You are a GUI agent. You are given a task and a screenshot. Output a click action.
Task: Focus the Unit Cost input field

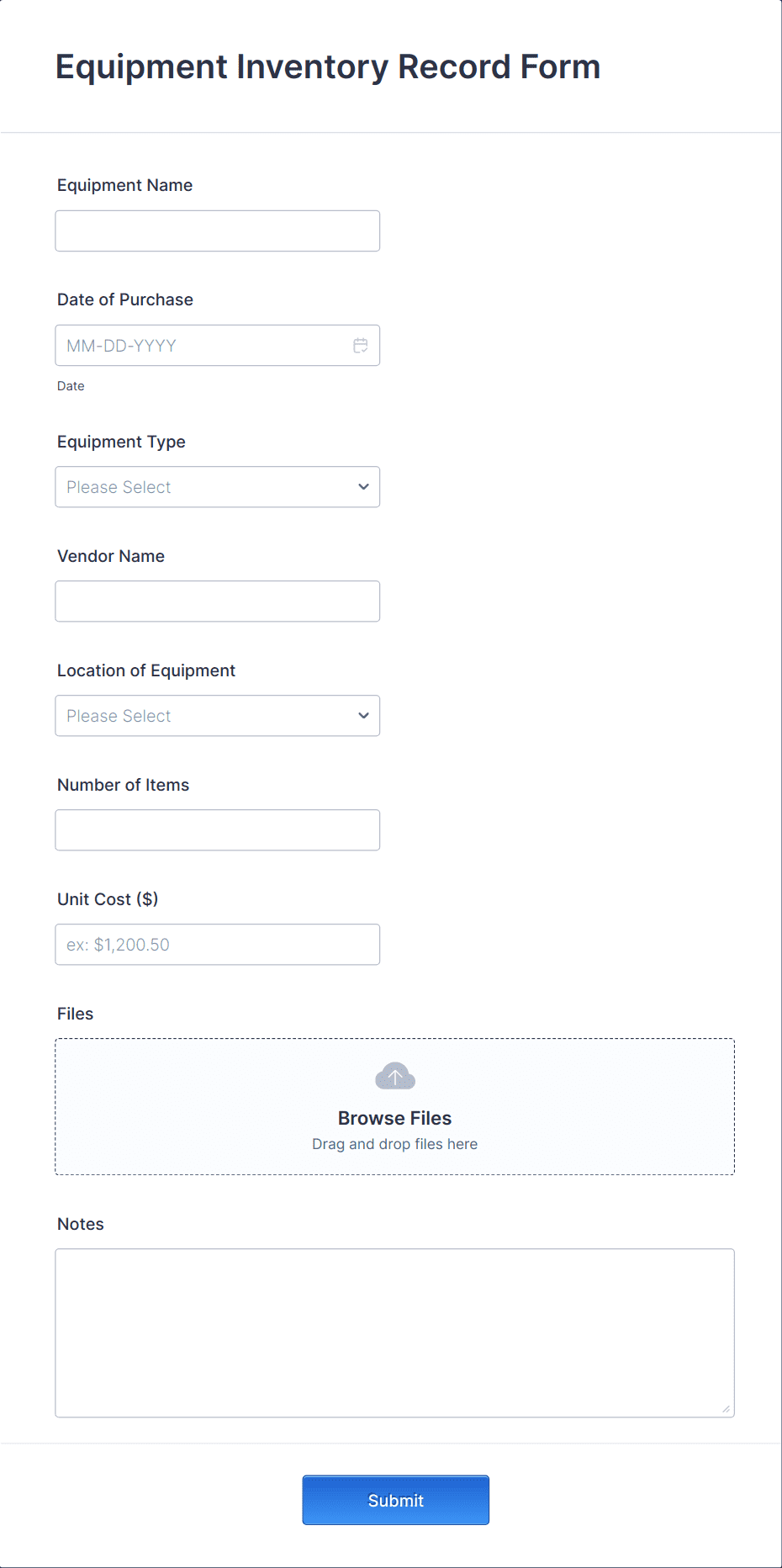[217, 944]
